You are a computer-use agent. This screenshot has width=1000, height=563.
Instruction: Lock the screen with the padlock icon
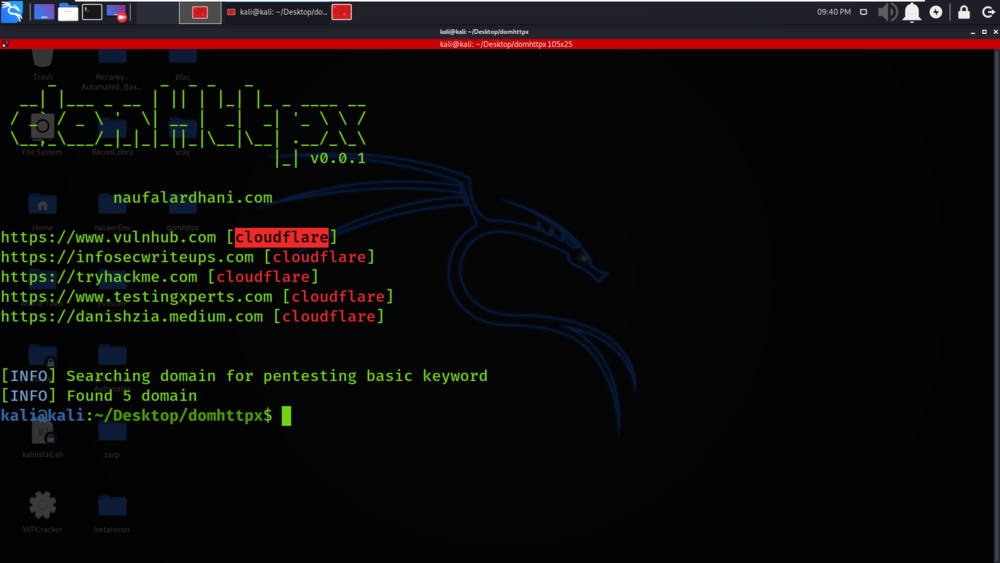(964, 12)
